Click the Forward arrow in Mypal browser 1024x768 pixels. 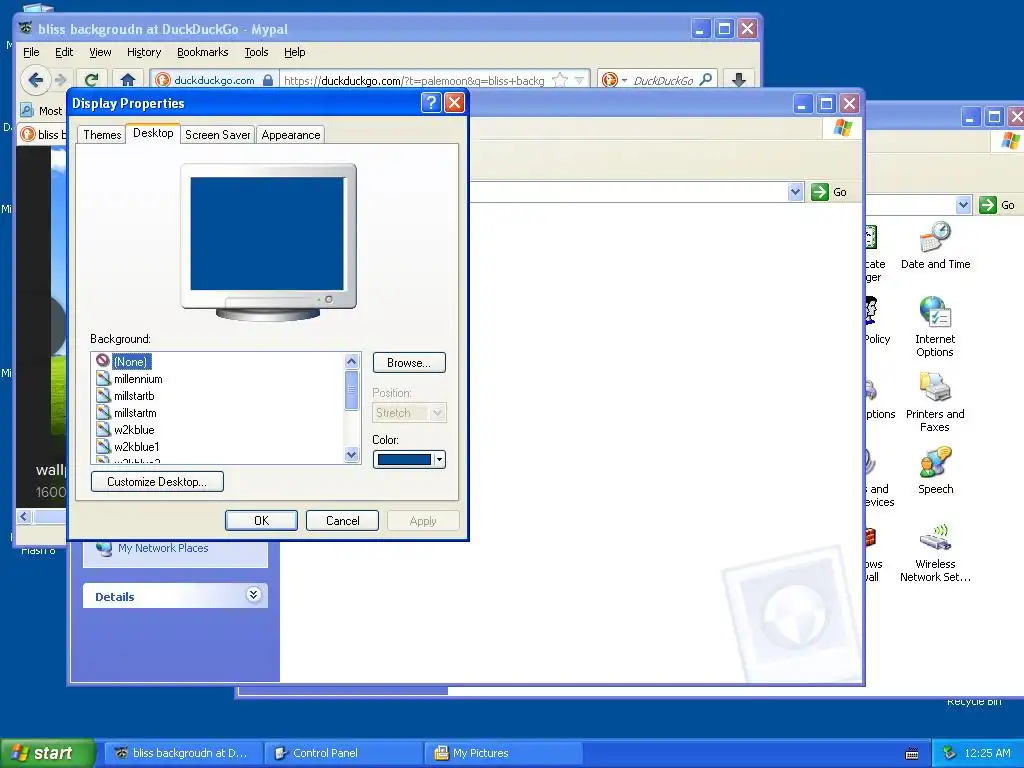(61, 80)
